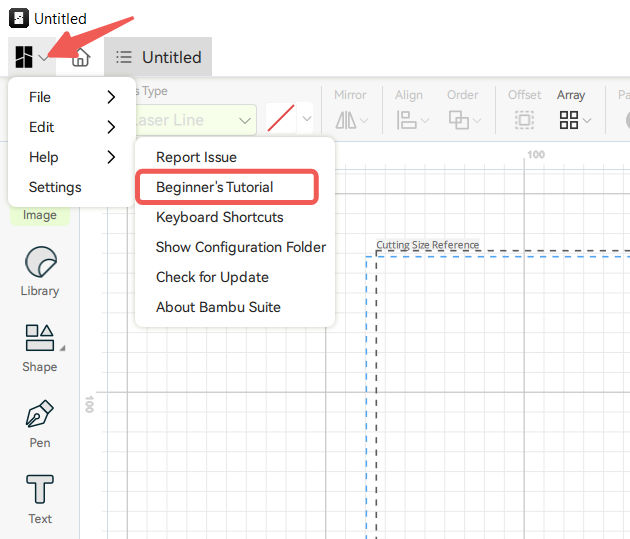This screenshot has height=539, width=630.
Task: Open Settings from the main menu
Action: click(72, 187)
